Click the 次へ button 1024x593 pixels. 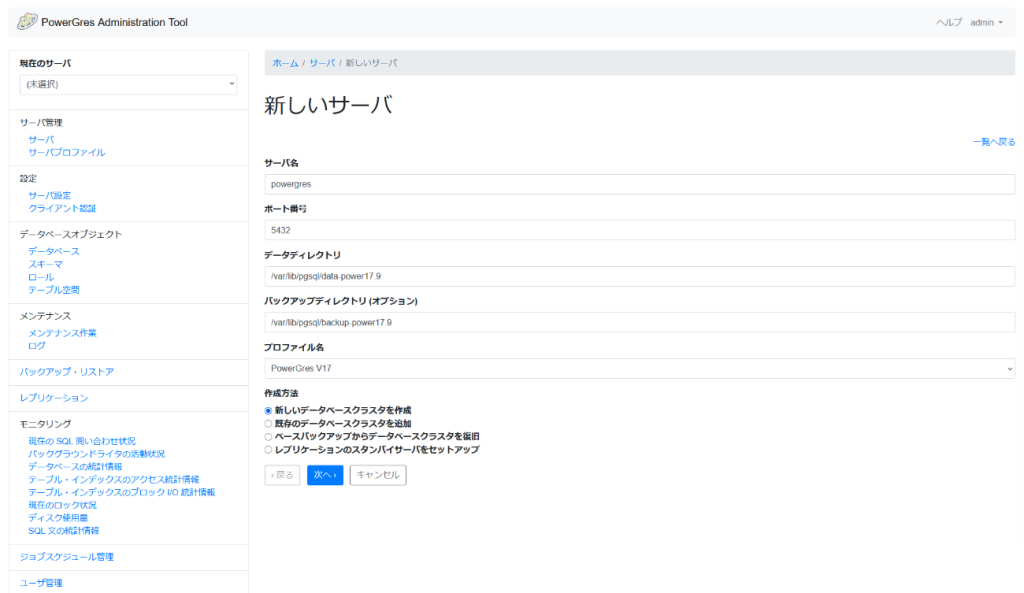(x=325, y=475)
